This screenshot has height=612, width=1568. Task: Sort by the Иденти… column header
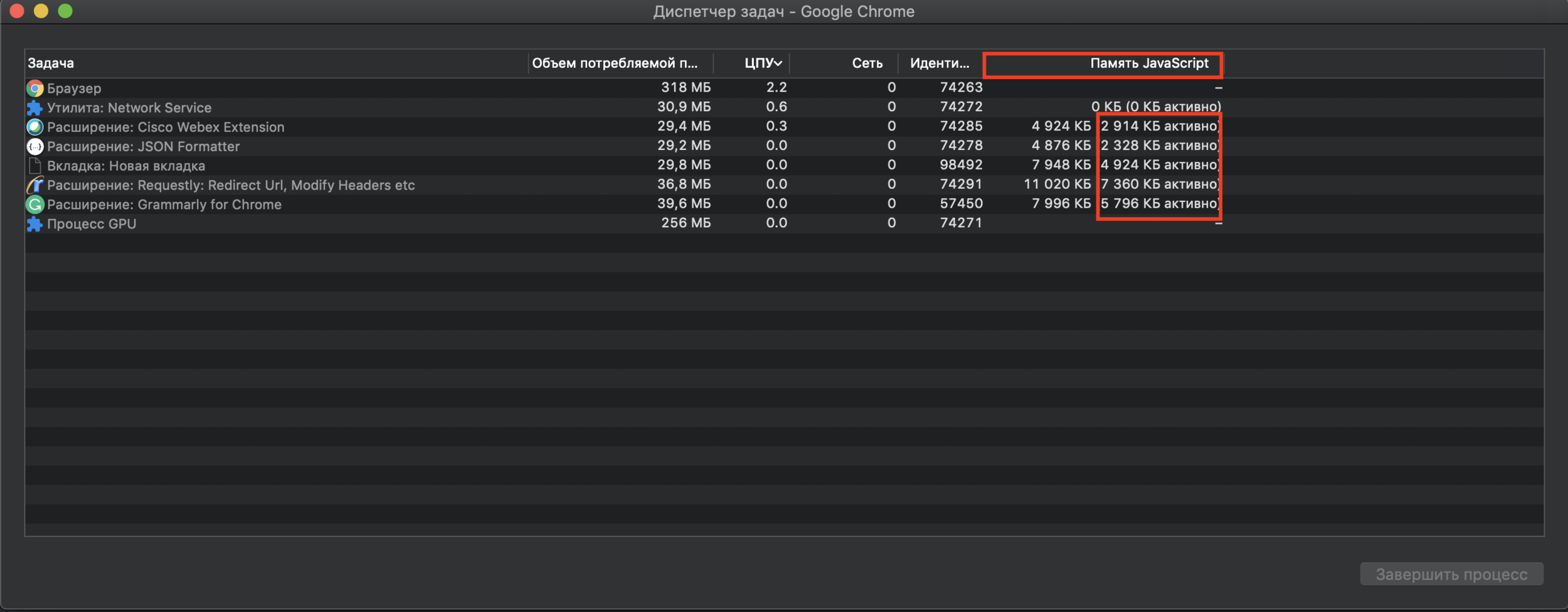click(x=940, y=63)
